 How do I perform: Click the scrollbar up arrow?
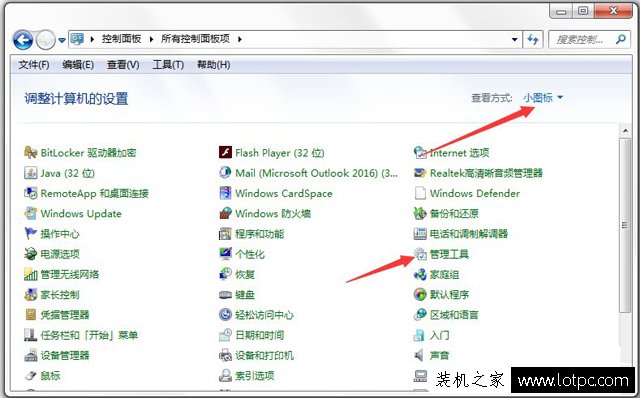[x=625, y=131]
